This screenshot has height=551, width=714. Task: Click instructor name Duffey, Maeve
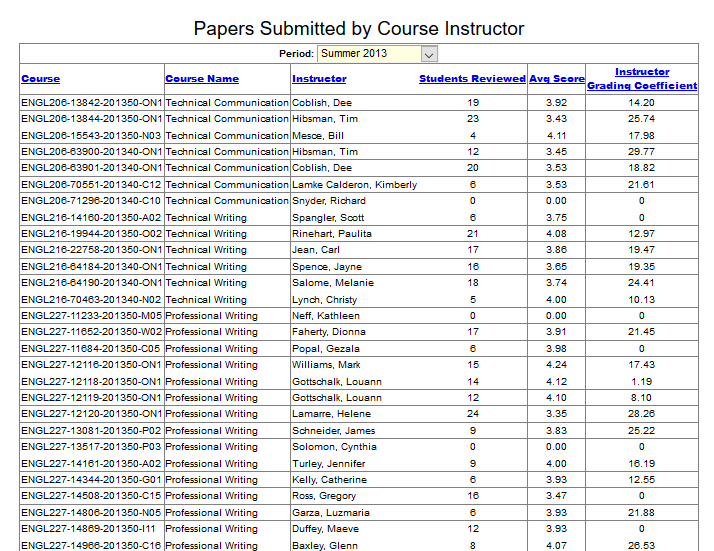pos(325,529)
